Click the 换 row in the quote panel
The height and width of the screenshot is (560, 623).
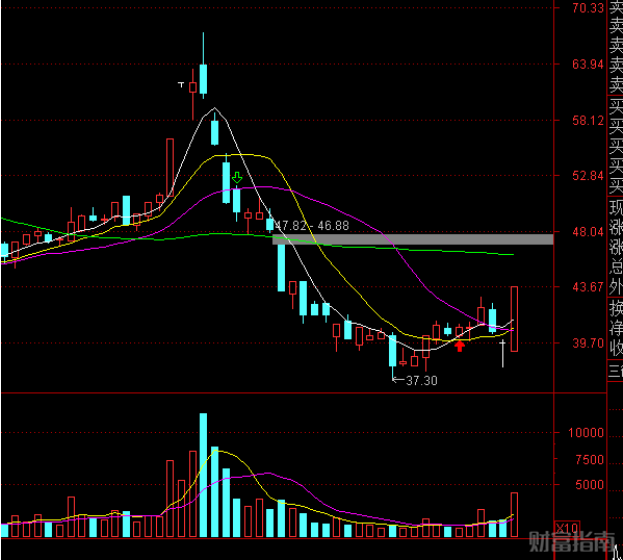(615, 309)
